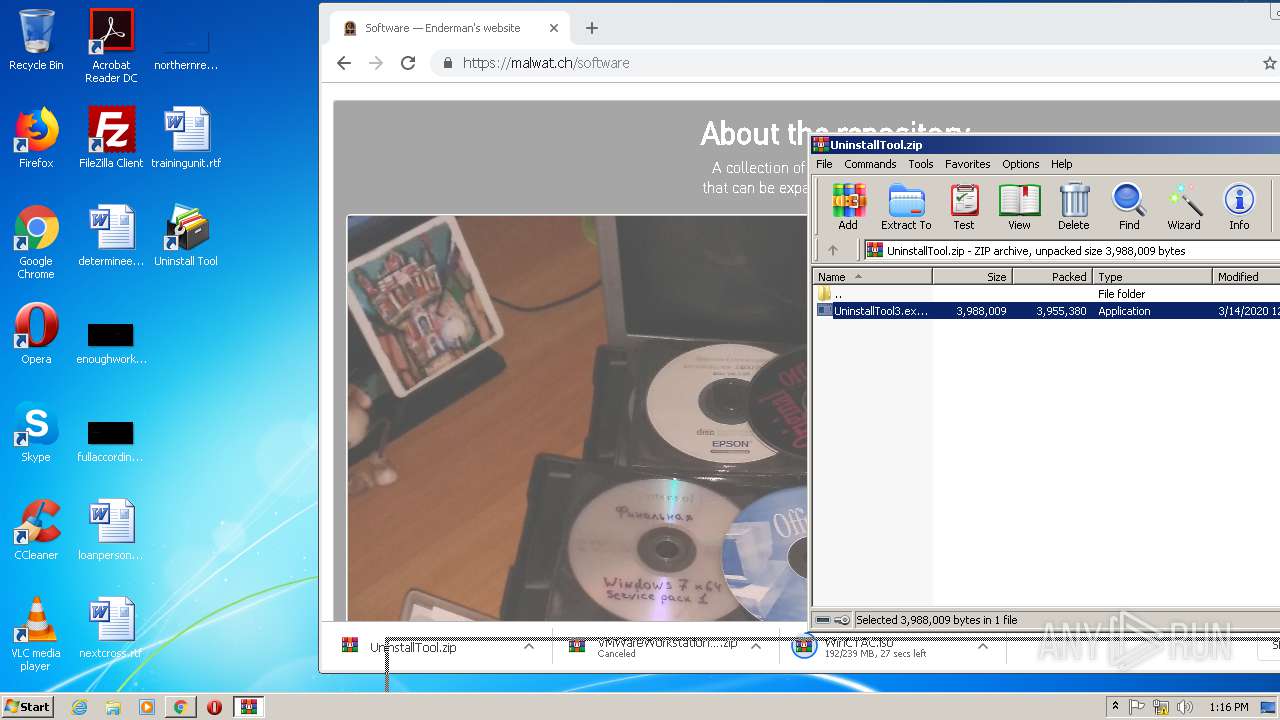Click the CDs photo on webpage
This screenshot has width=1280, height=720.
click(x=577, y=417)
